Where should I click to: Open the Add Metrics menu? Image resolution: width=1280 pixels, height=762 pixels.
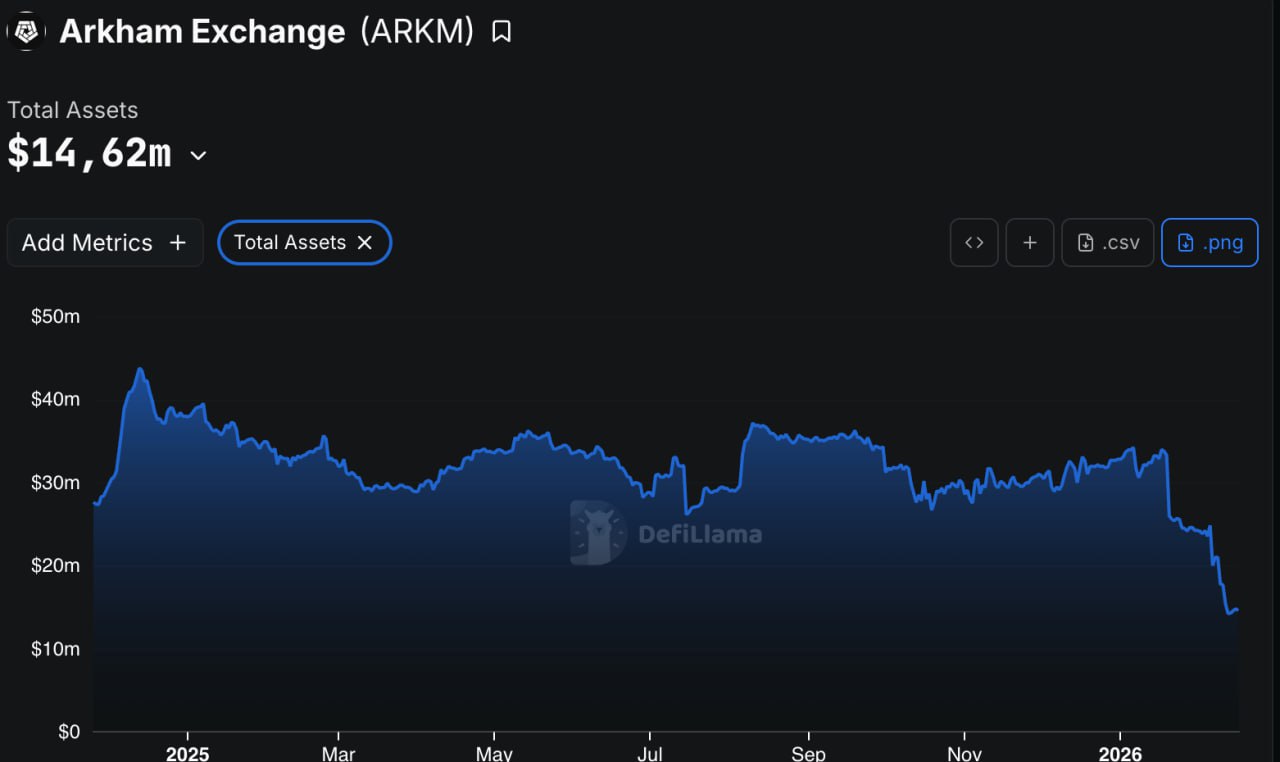105,243
